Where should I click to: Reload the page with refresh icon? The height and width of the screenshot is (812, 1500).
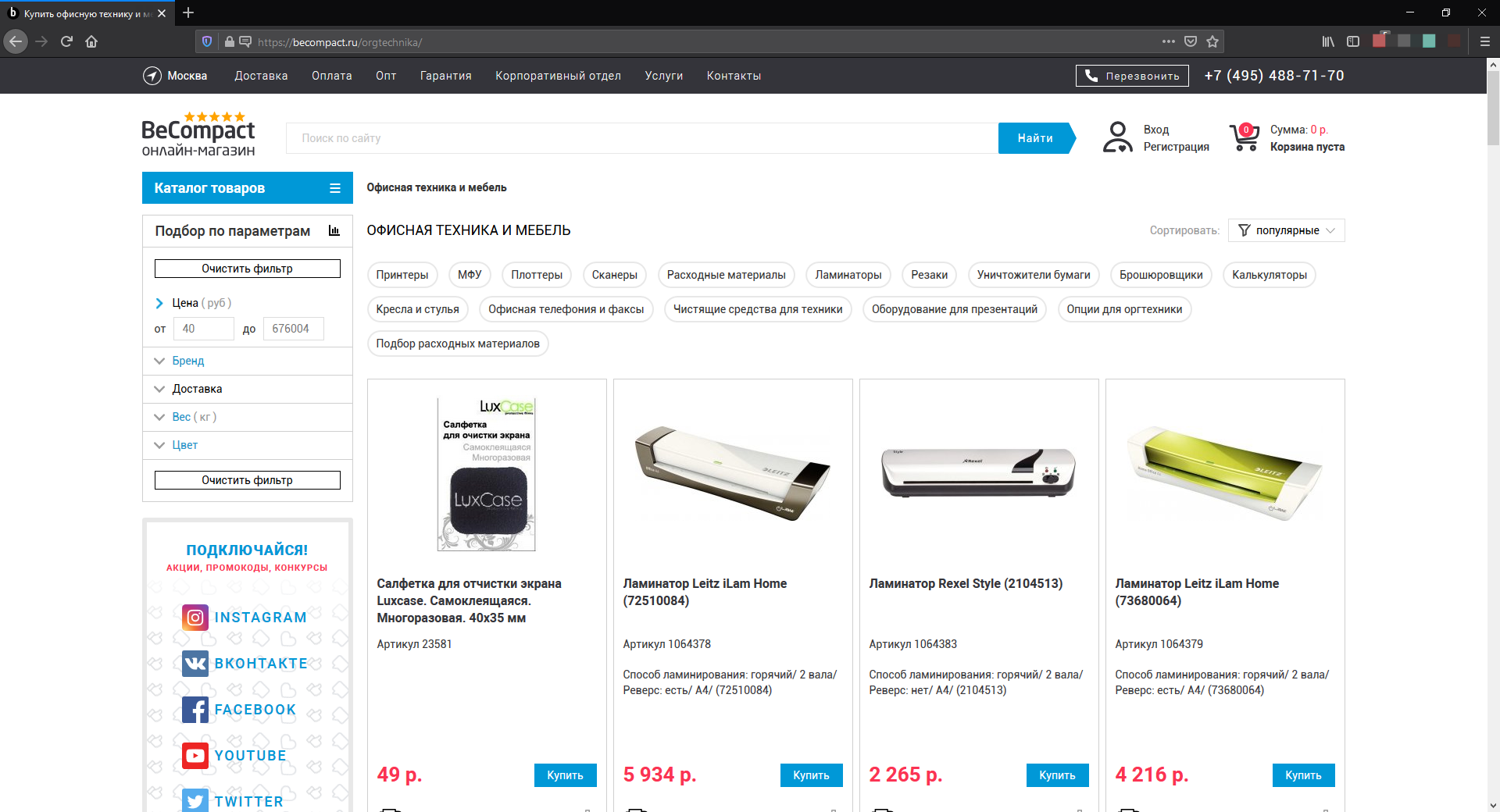point(66,41)
